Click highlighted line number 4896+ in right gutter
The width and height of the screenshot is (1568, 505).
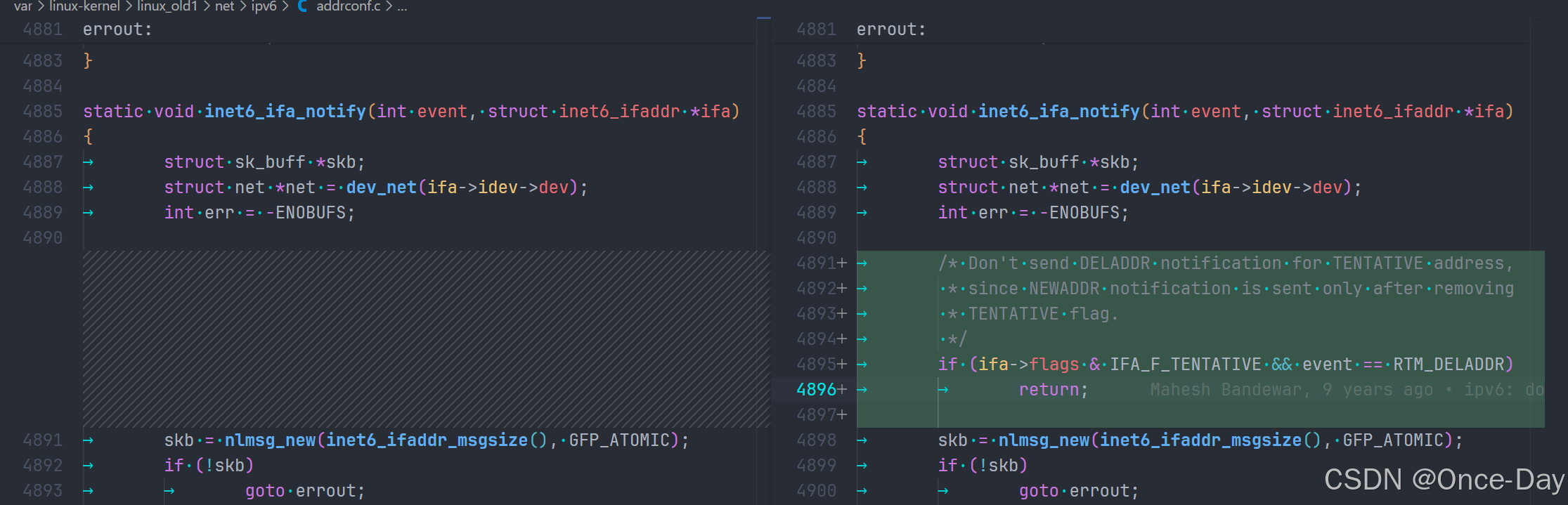822,390
